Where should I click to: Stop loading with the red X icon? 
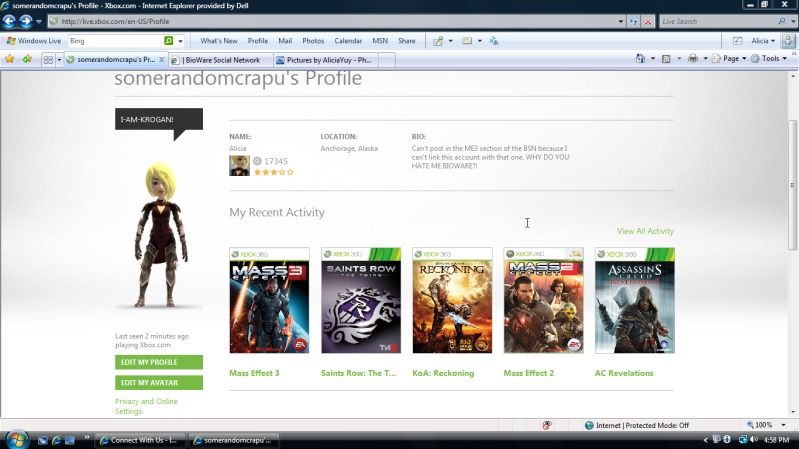(x=648, y=21)
